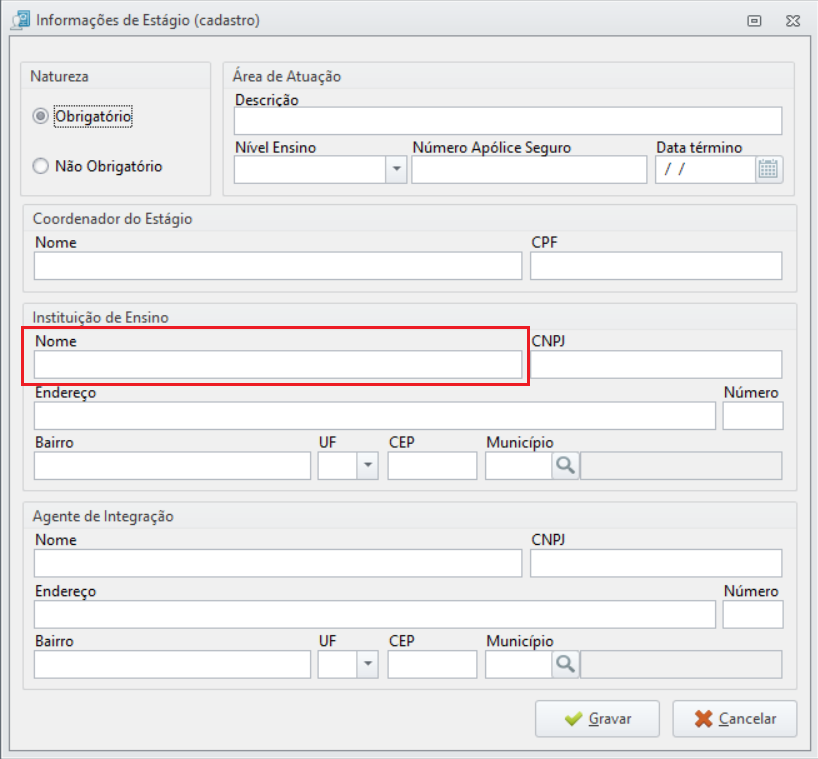This screenshot has width=818, height=759.
Task: Open the Data término calendar picker
Action: [768, 170]
